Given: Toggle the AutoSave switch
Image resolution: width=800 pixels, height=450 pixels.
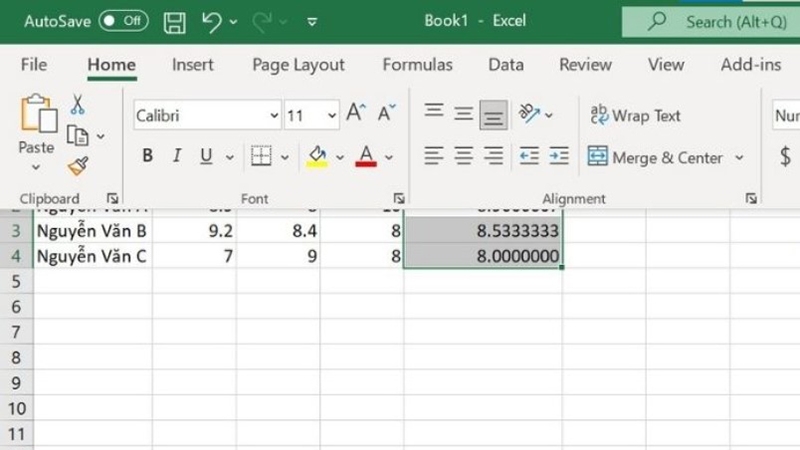Looking at the screenshot, I should tap(123, 21).
